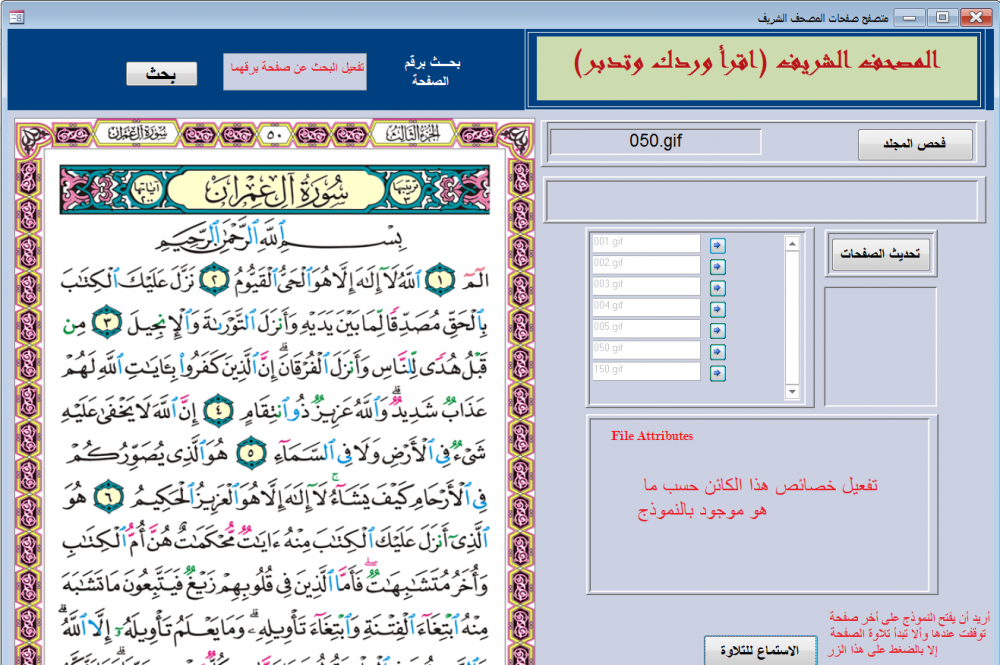Click the application icon in the title bar
1000x665 pixels.
(x=17, y=17)
